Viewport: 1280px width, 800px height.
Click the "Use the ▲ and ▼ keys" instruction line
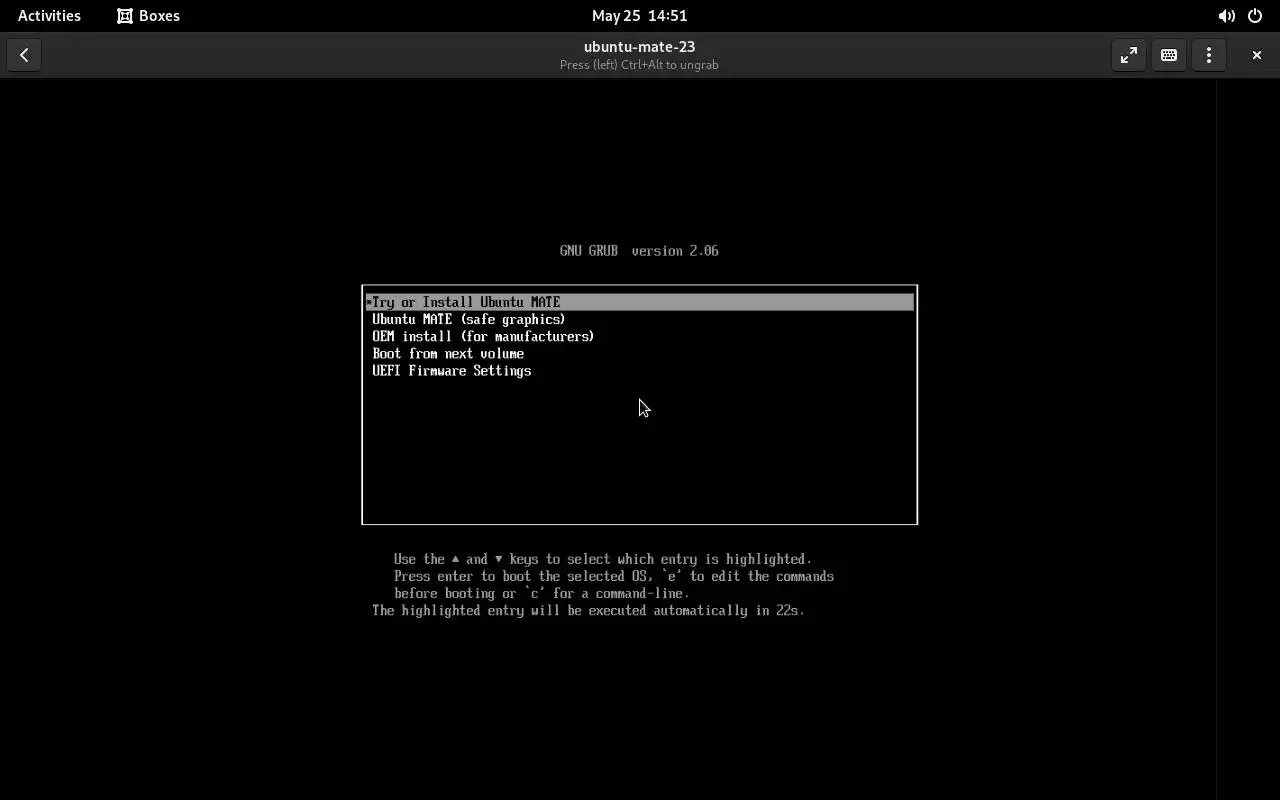[x=603, y=559]
